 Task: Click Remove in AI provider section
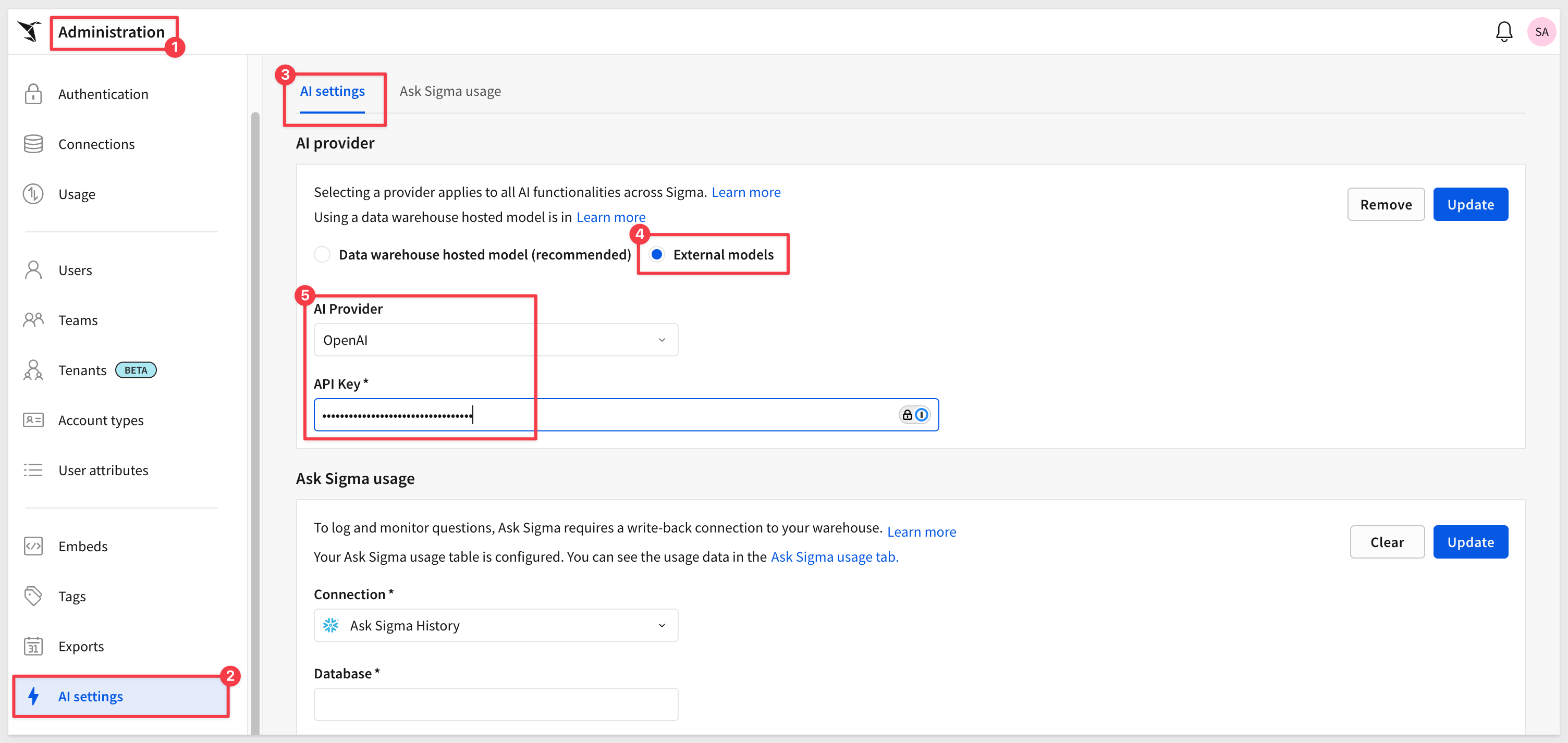[1386, 204]
